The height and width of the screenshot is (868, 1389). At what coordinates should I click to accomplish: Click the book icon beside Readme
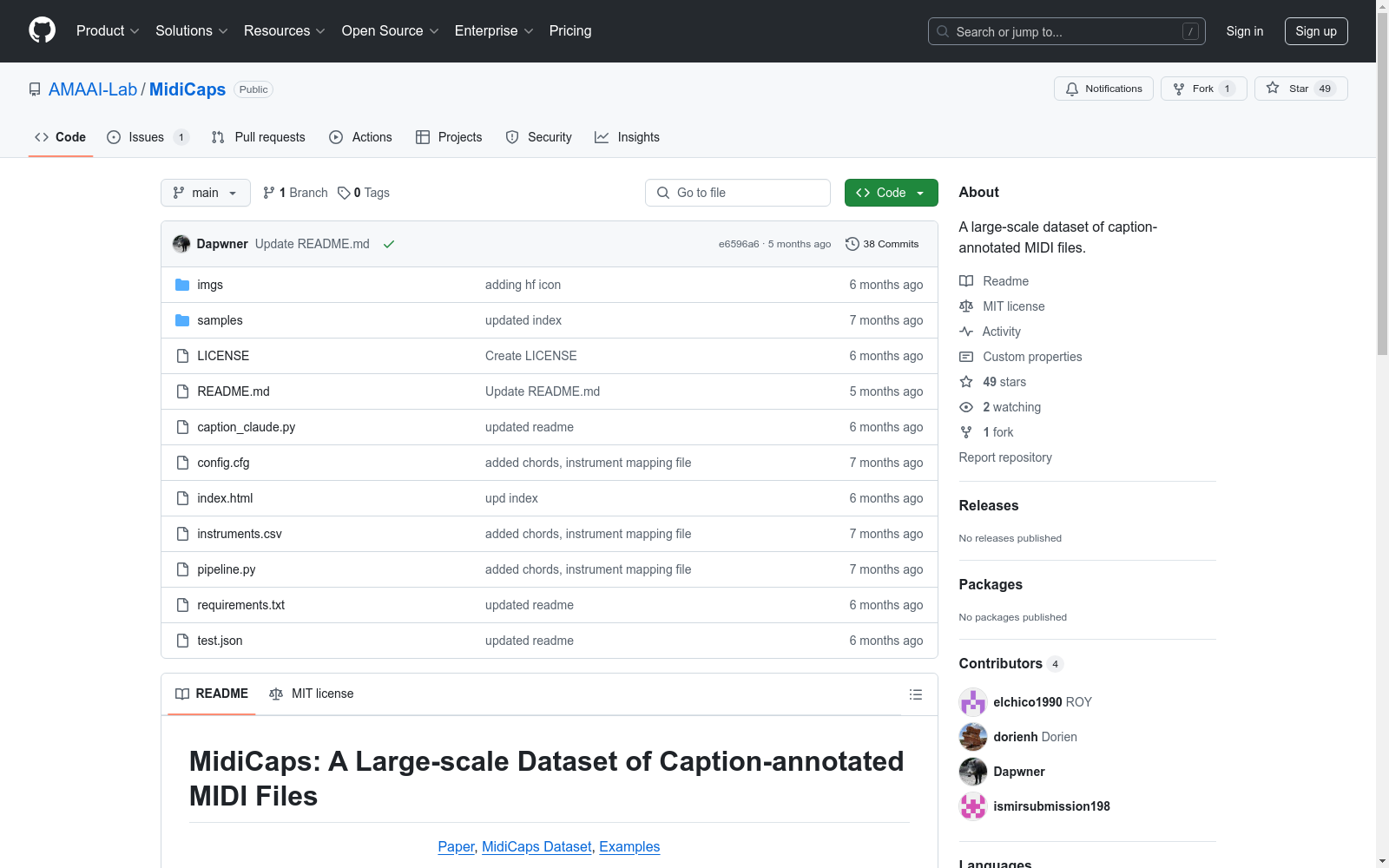coord(966,281)
